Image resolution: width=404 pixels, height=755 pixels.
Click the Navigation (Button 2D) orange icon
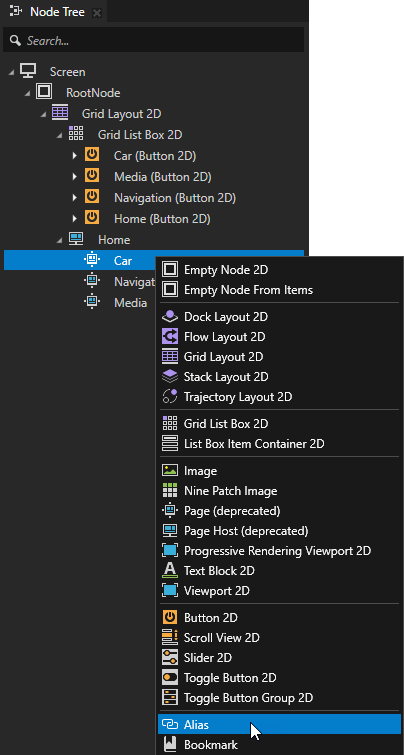pyautogui.click(x=91, y=197)
